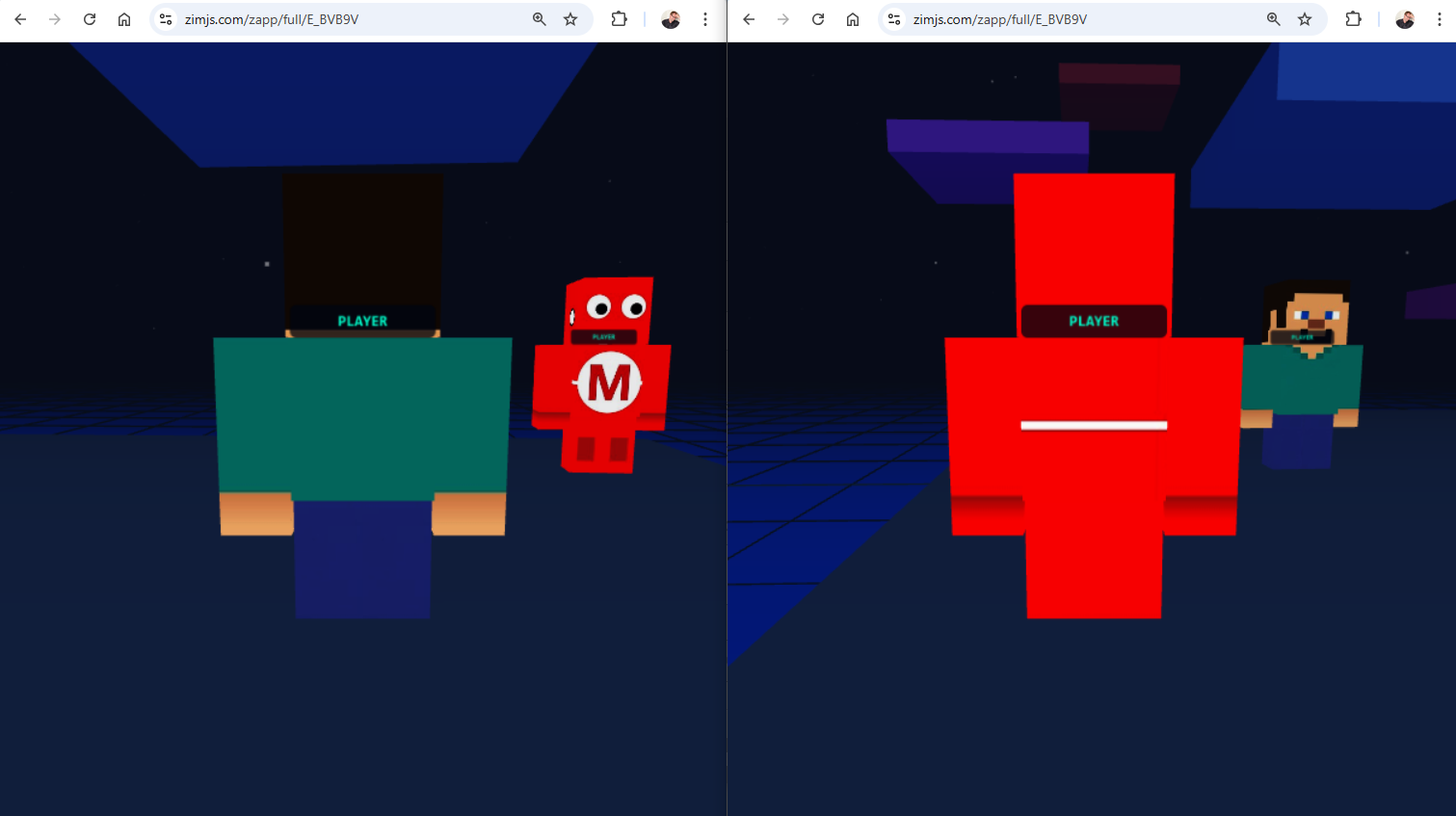
Task: Reload the page in left browser window
Action: (x=90, y=19)
